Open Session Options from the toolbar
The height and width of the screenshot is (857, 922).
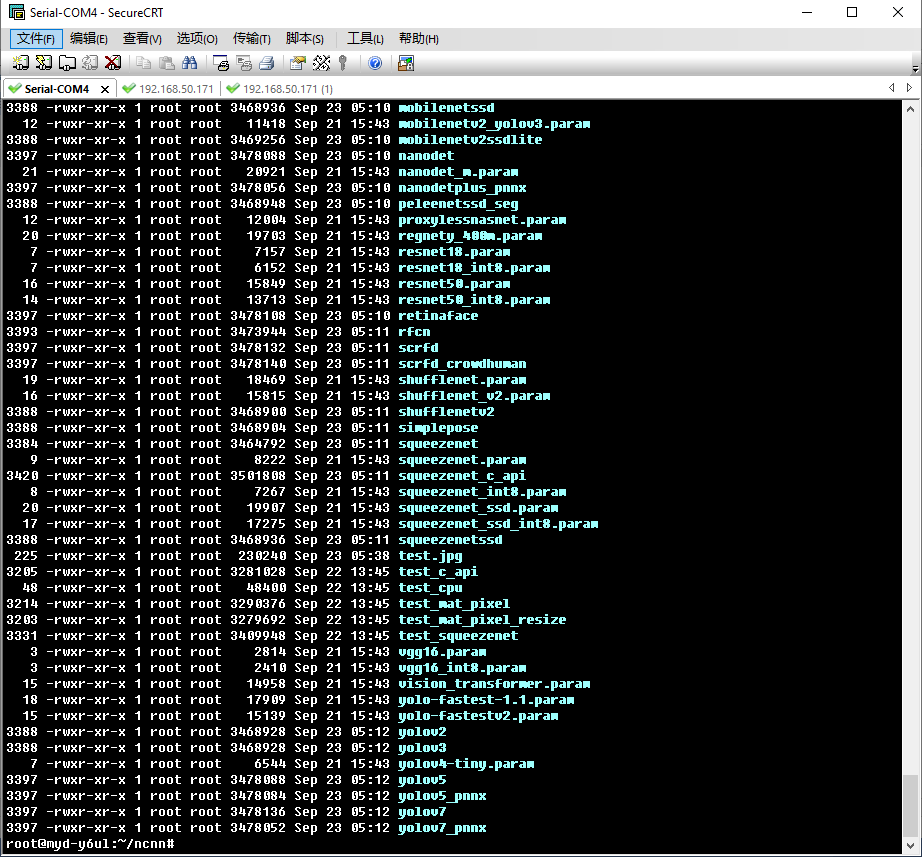[x=297, y=63]
